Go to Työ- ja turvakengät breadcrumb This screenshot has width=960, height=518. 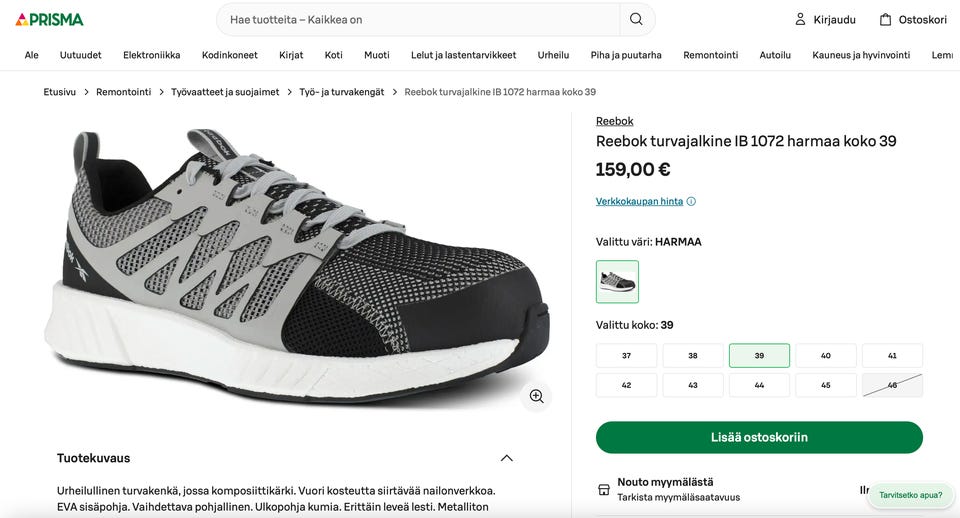(x=341, y=92)
